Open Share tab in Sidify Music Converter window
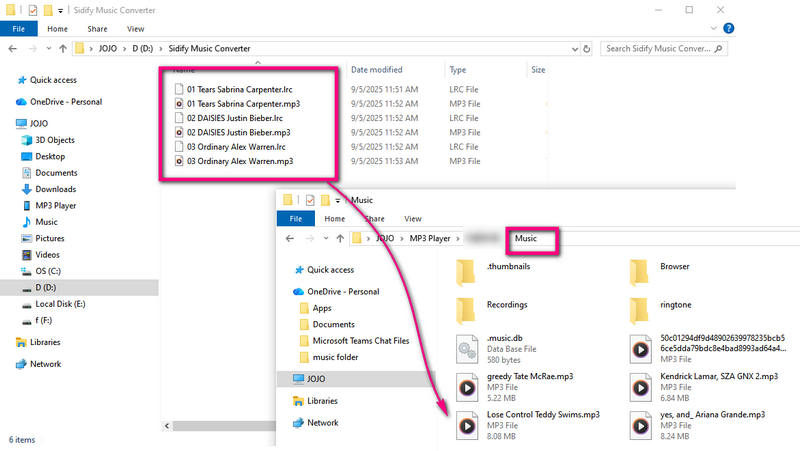 pos(97,29)
